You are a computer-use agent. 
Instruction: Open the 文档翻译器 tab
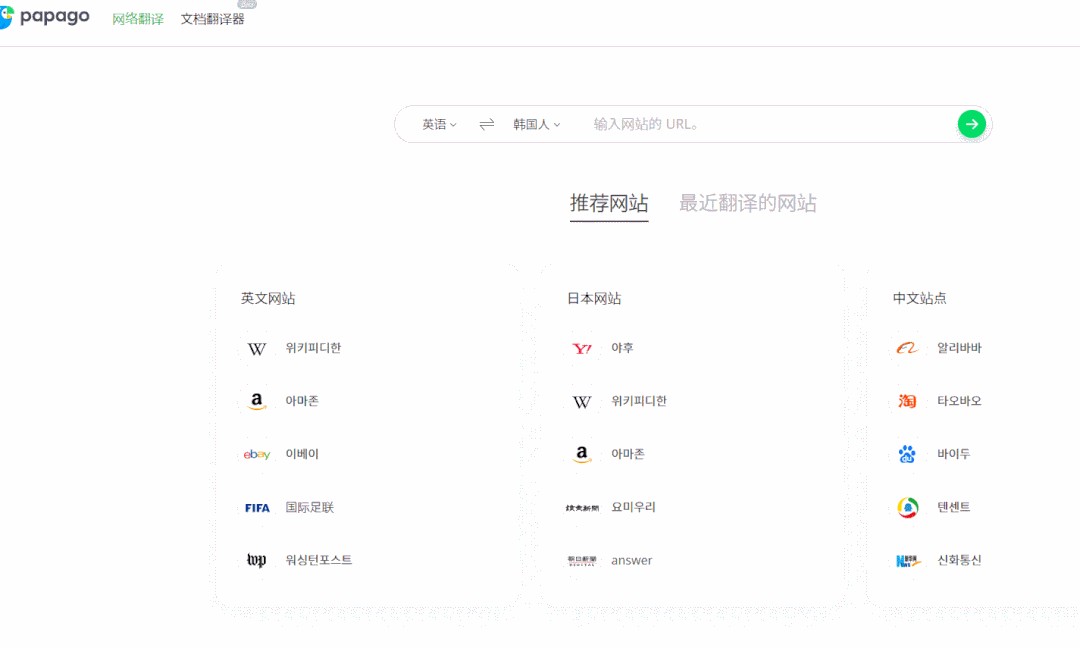212,19
